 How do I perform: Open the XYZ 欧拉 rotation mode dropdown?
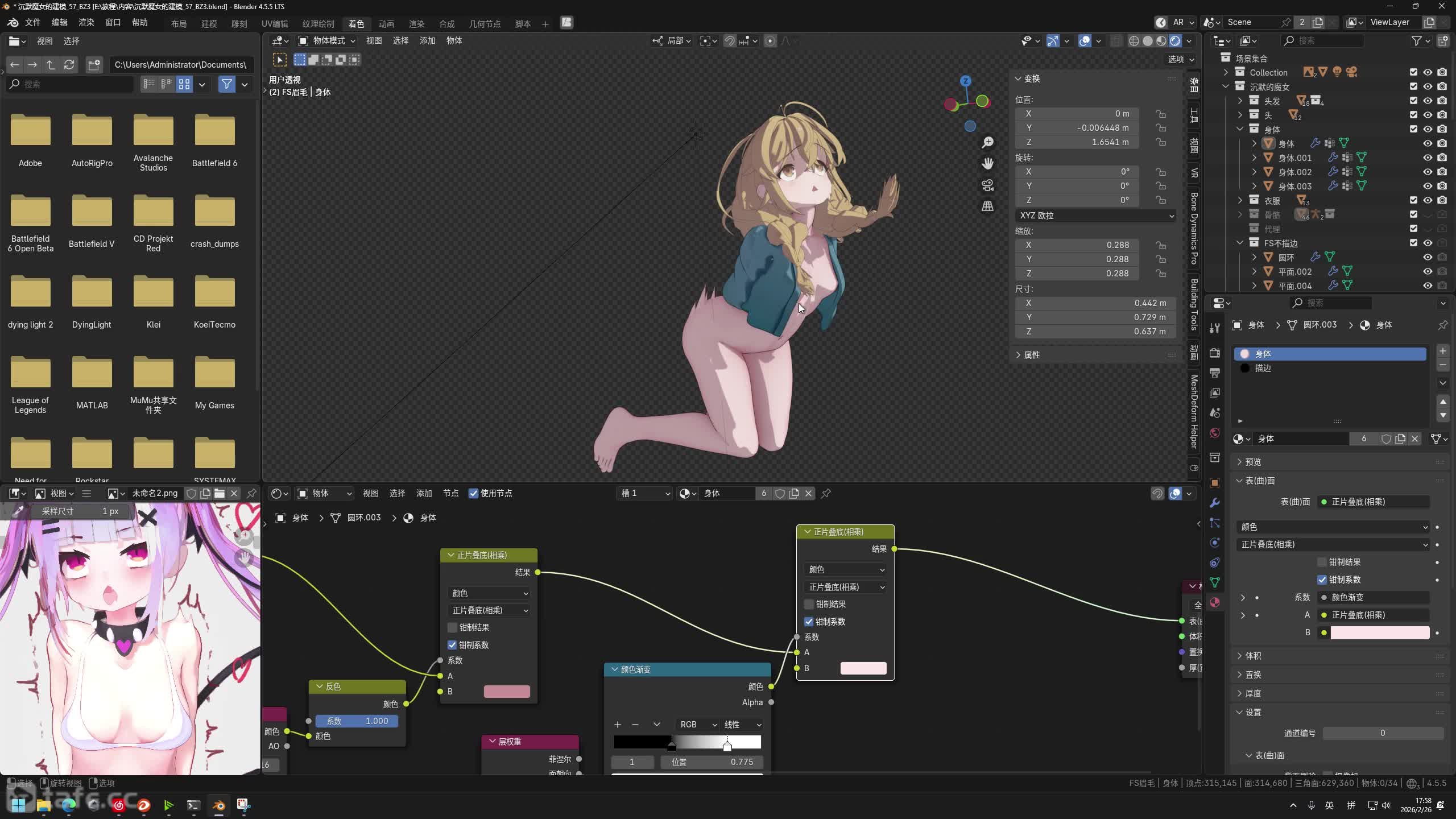[x=1095, y=216]
